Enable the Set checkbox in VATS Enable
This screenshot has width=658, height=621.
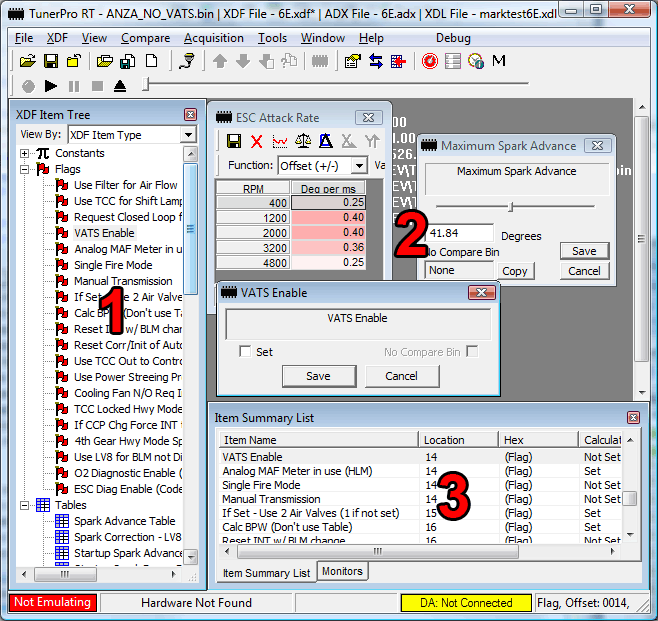pyautogui.click(x=245, y=352)
